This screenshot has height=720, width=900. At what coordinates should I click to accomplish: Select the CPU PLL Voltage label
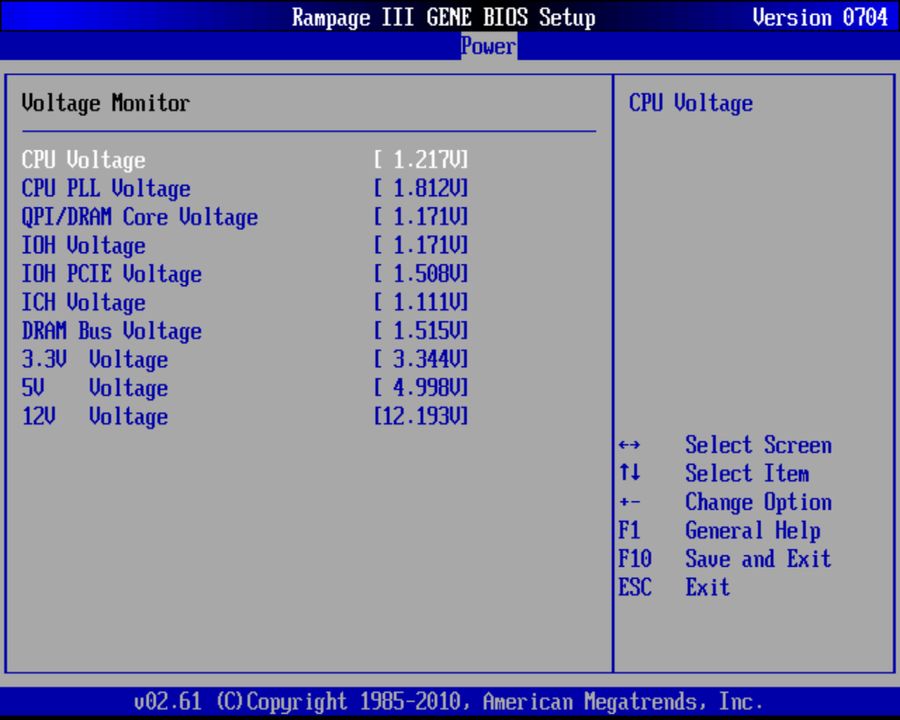[x=106, y=189]
